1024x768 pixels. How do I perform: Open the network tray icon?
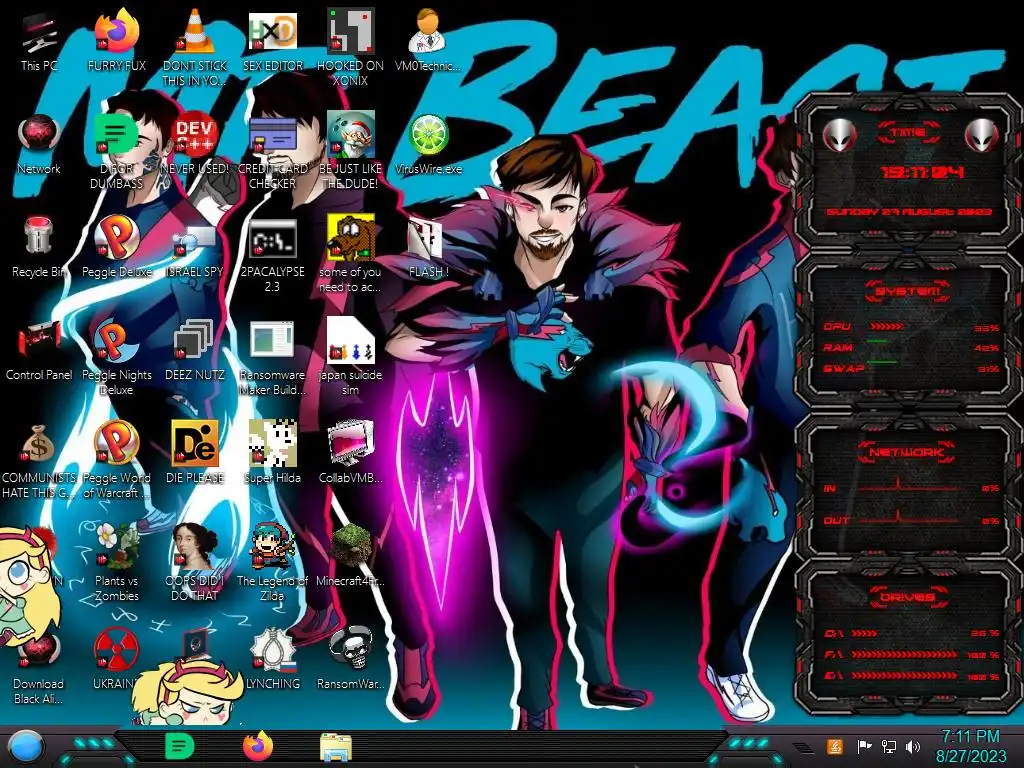[x=889, y=746]
